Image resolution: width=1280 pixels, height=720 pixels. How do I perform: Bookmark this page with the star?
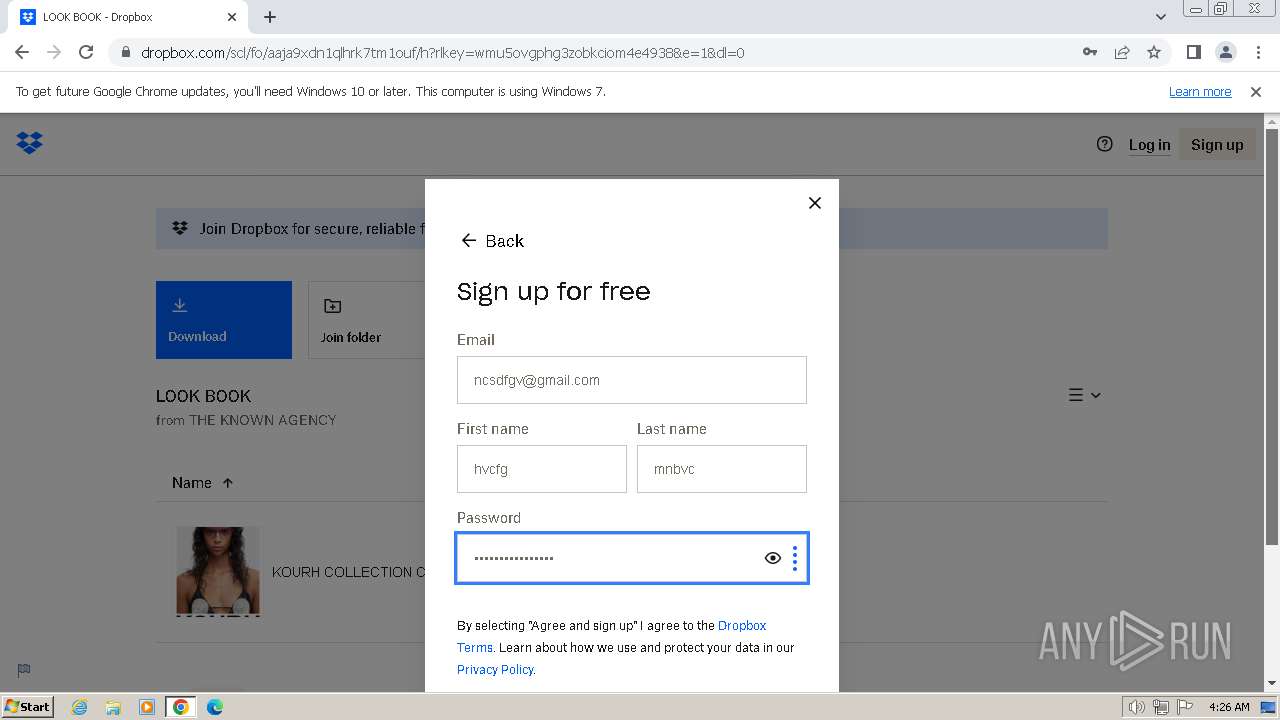(1154, 52)
